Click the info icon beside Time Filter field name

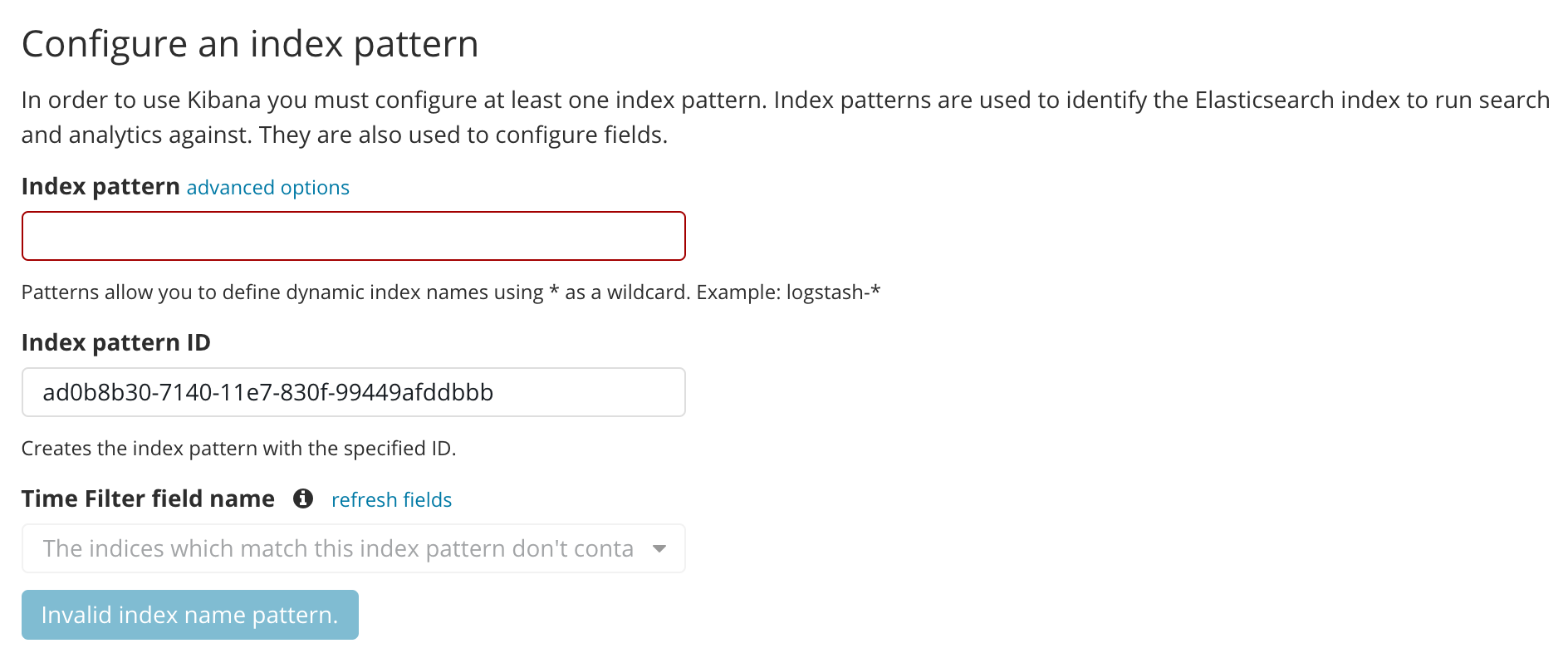(303, 498)
